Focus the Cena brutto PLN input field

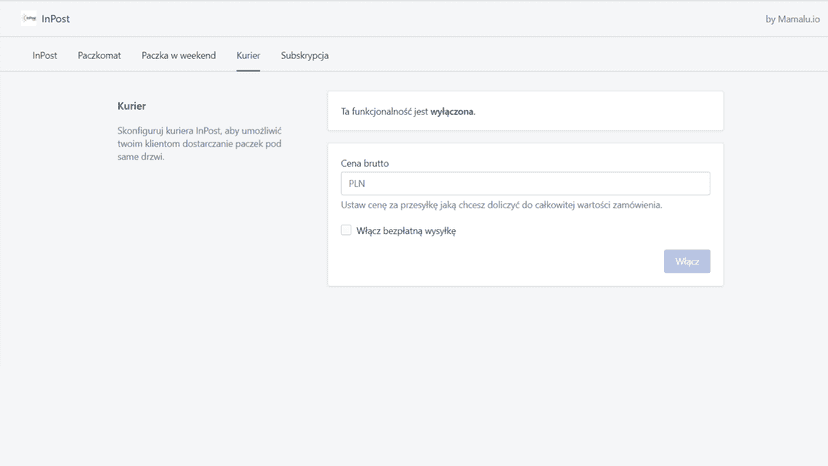[x=525, y=183]
